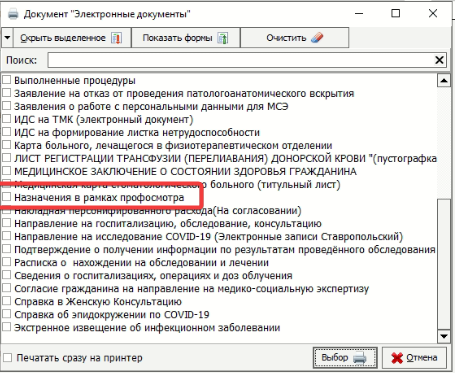The width and height of the screenshot is (455, 373).
Task: Check МЕДИЦИНСКОЕ ЗАКЛЮЧЕНИЕ О СОСТОЯНИИ ЗДОРОВЬЯ checkbox
Action: 7,171
